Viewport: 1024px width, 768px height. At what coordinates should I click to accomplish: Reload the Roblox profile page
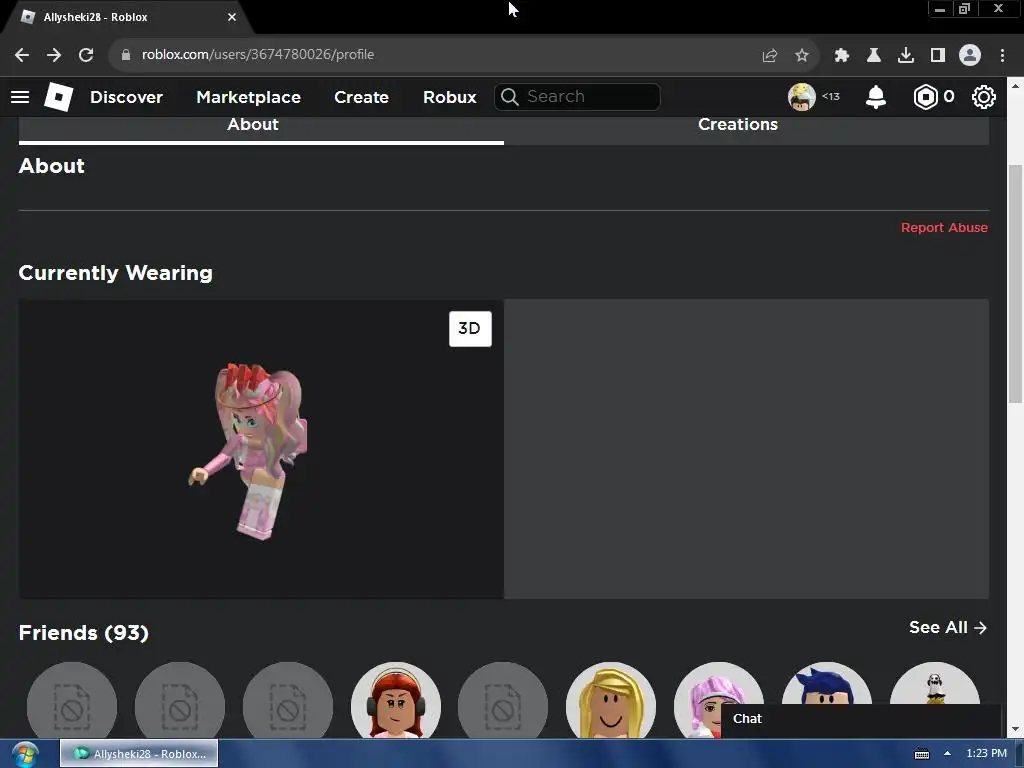coord(86,55)
